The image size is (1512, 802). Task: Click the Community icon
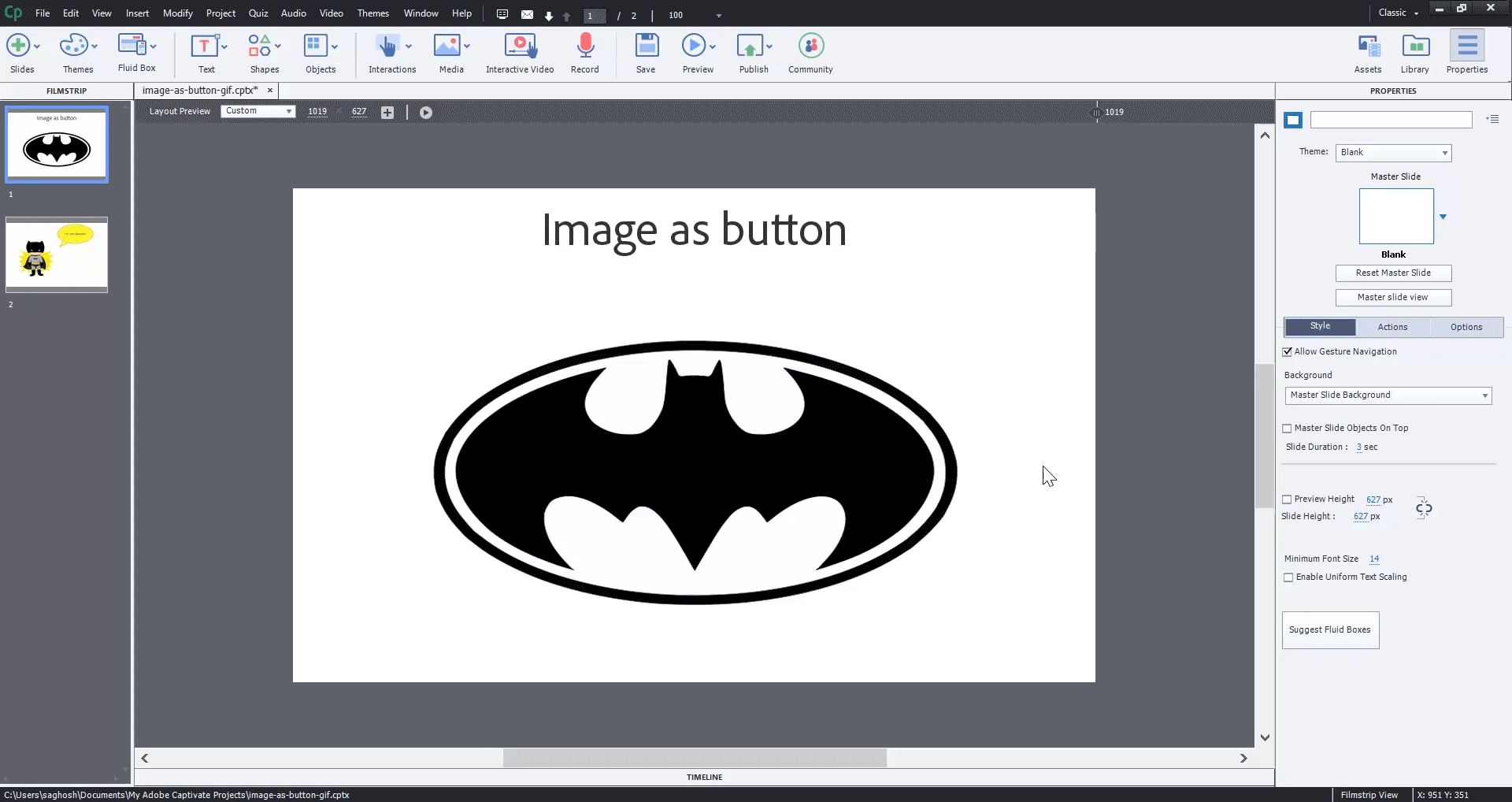[810, 46]
